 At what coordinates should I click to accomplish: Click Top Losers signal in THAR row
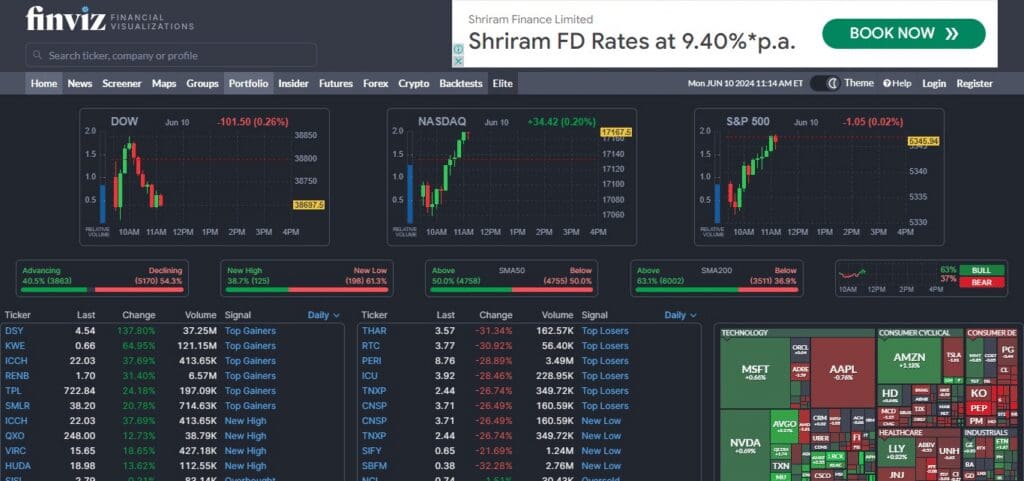point(605,331)
